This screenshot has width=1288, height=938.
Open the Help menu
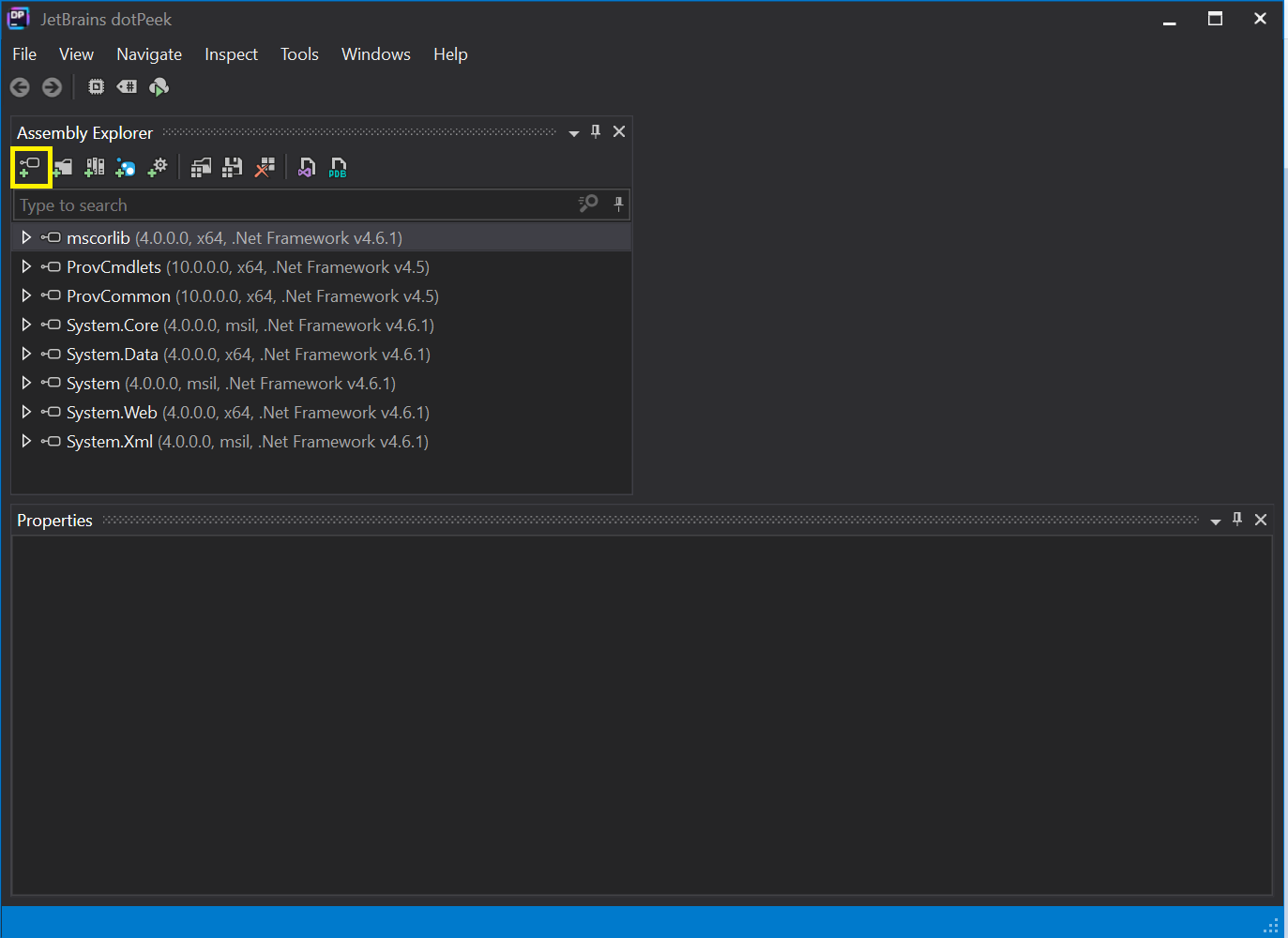tap(450, 54)
